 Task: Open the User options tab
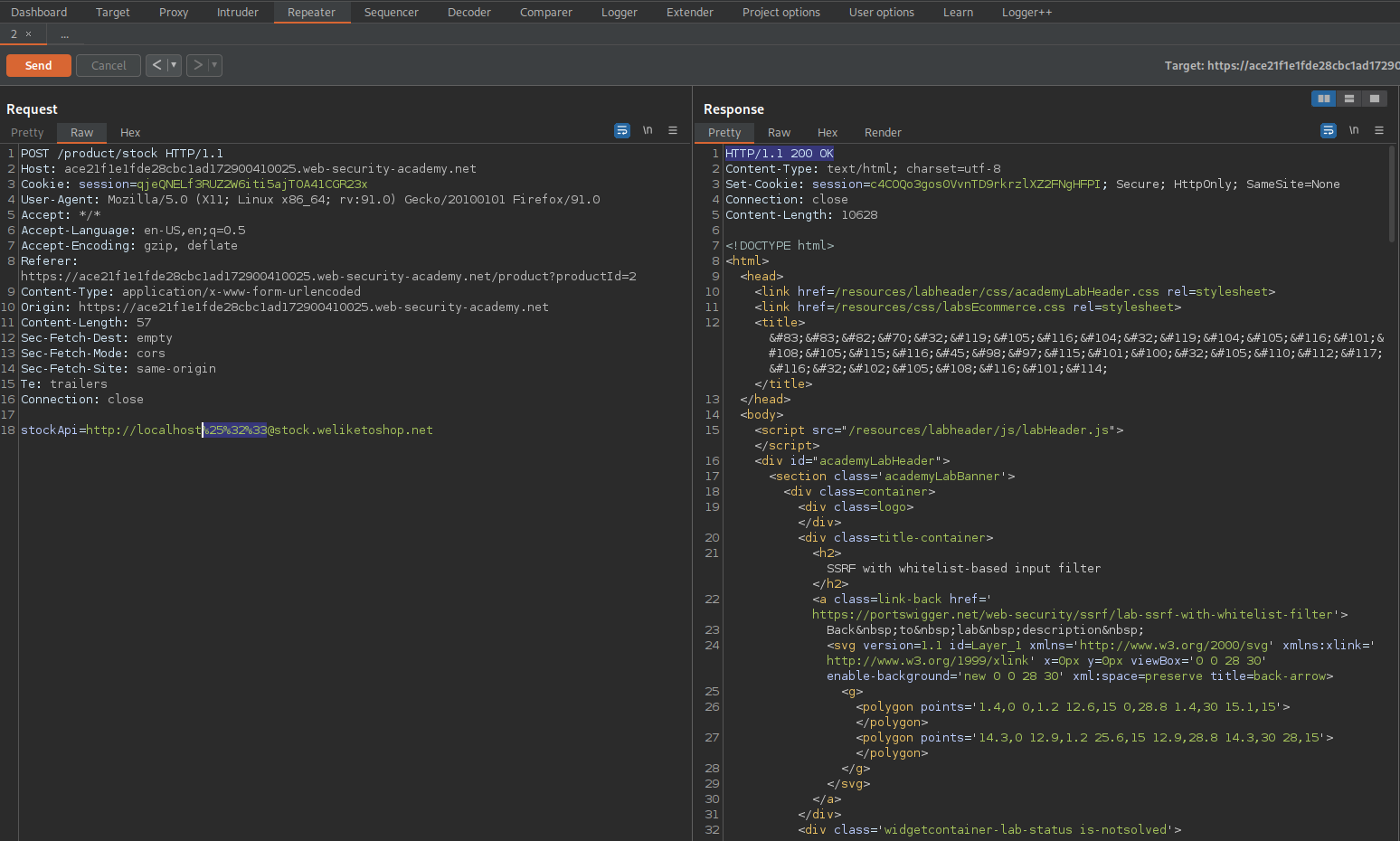click(882, 12)
